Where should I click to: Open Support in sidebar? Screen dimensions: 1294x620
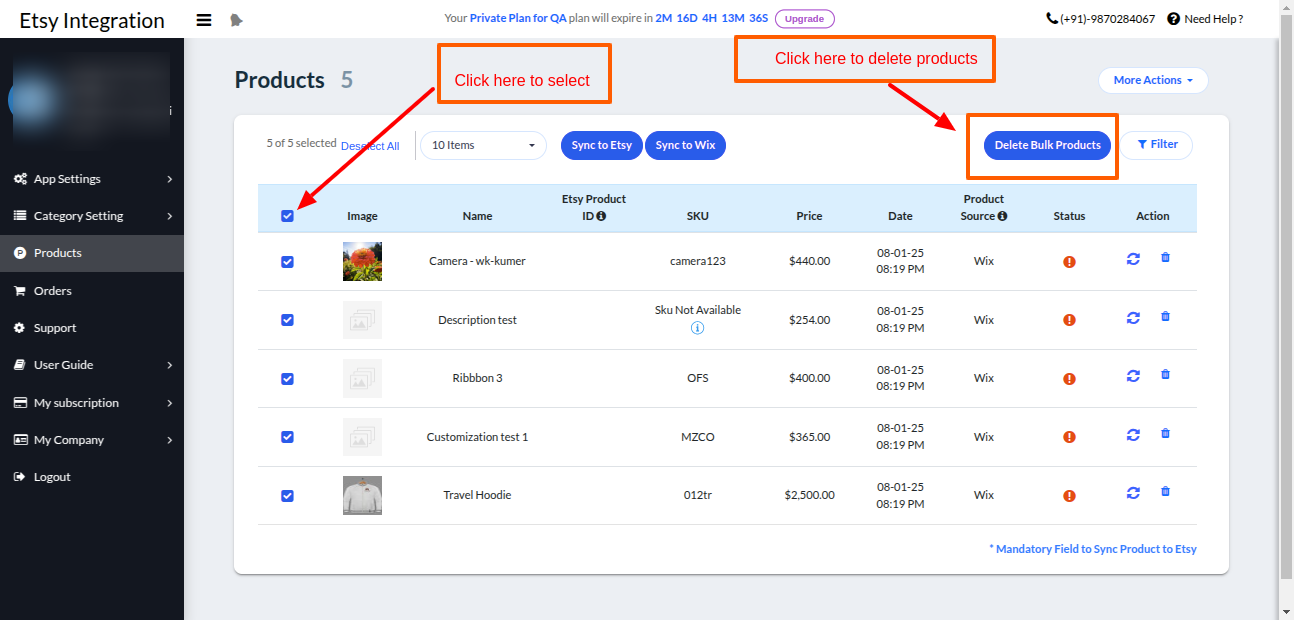[92, 328]
